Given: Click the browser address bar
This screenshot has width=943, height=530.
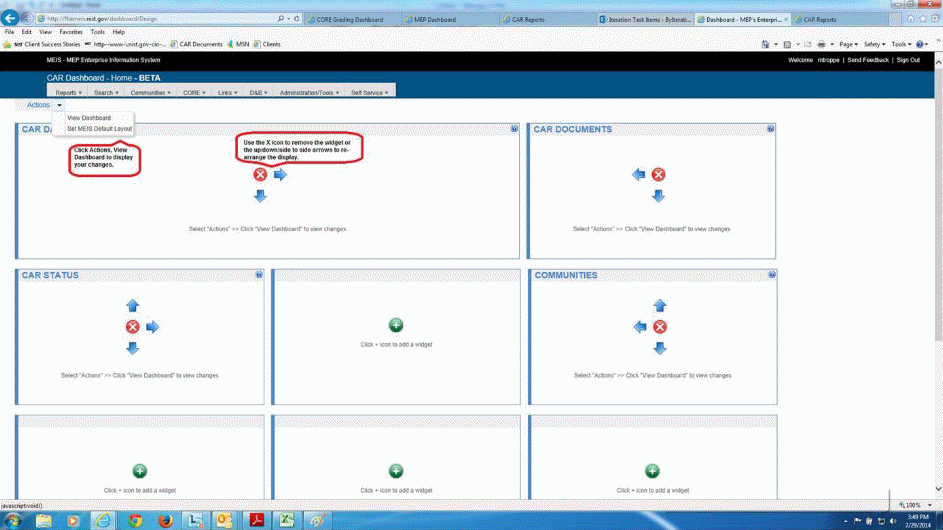Looking at the screenshot, I should click(x=156, y=19).
